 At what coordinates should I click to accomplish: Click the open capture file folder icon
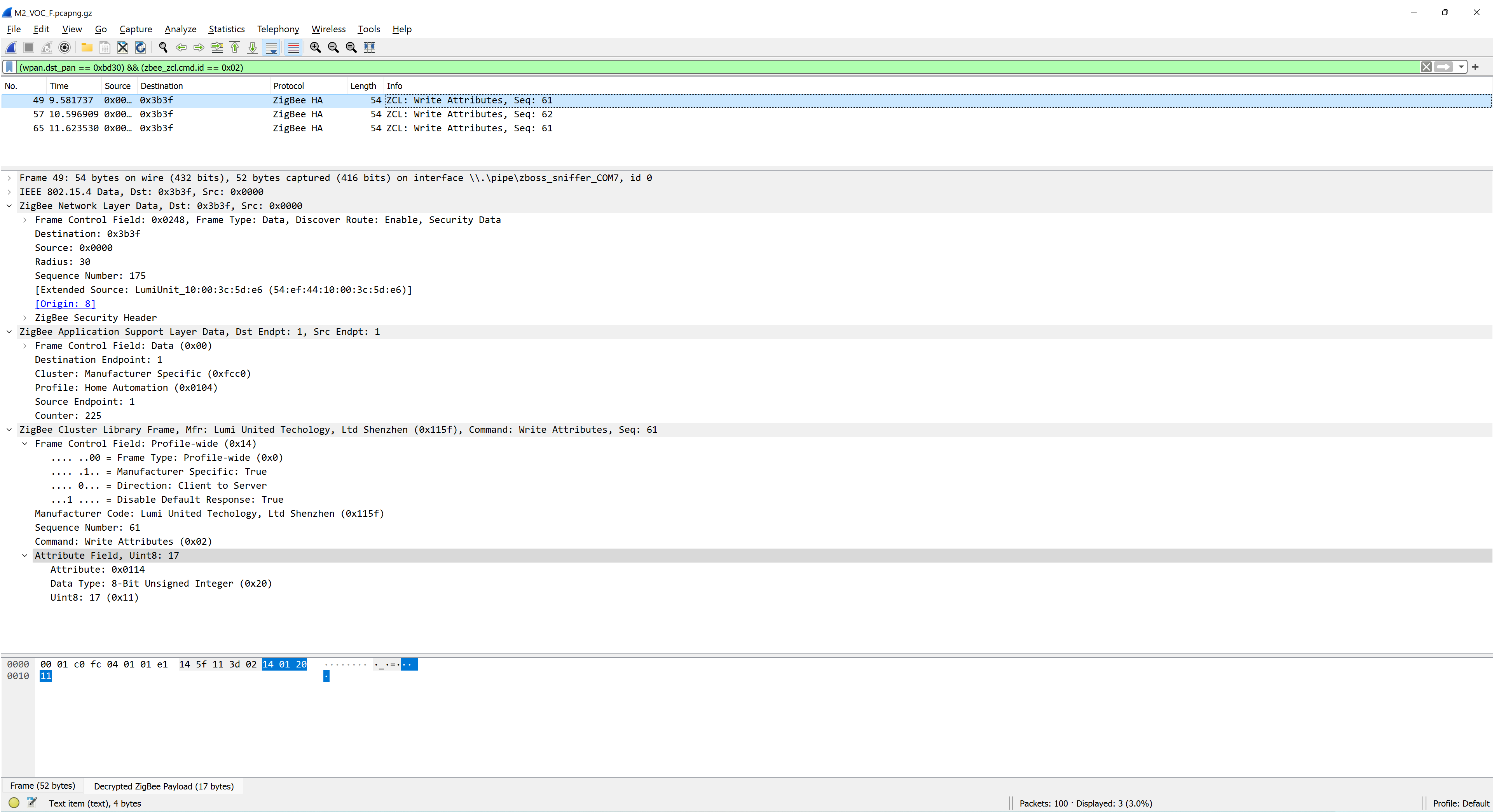click(86, 47)
